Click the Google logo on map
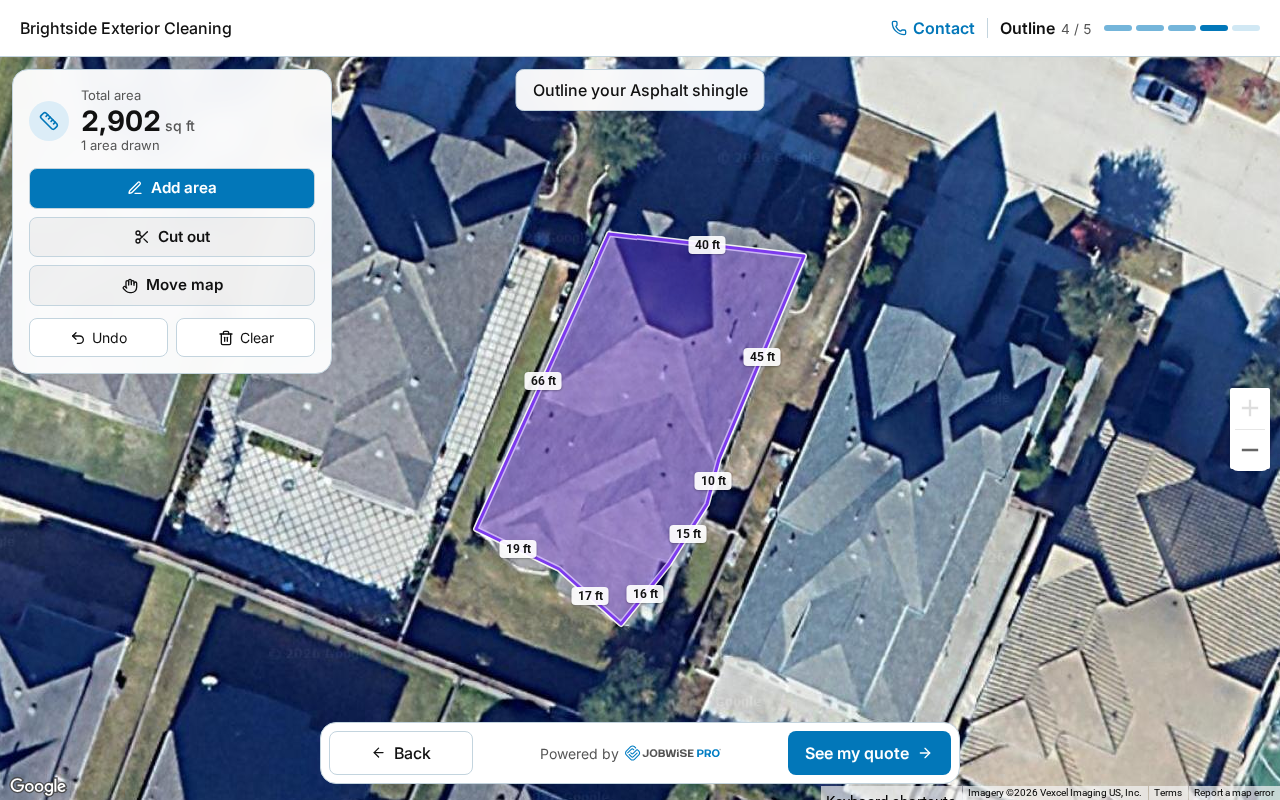 click(x=37, y=786)
